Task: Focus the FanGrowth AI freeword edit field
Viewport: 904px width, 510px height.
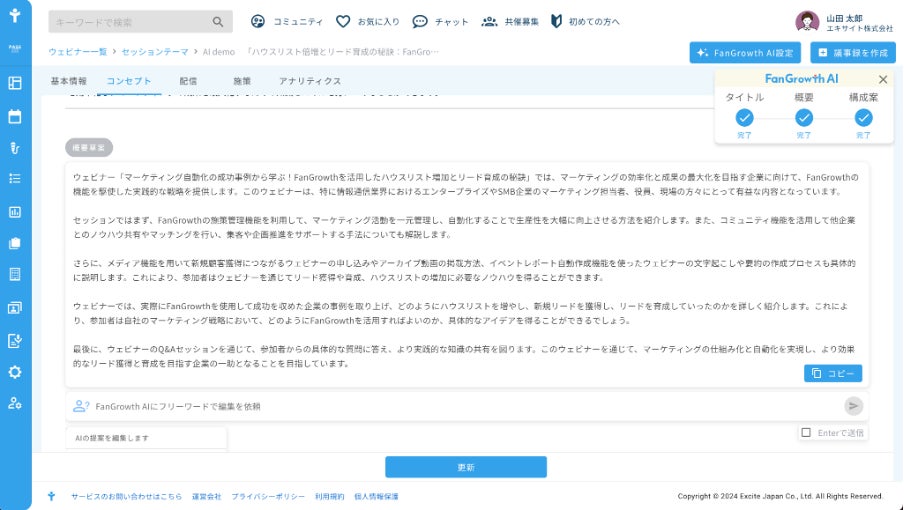Action: (x=455, y=406)
